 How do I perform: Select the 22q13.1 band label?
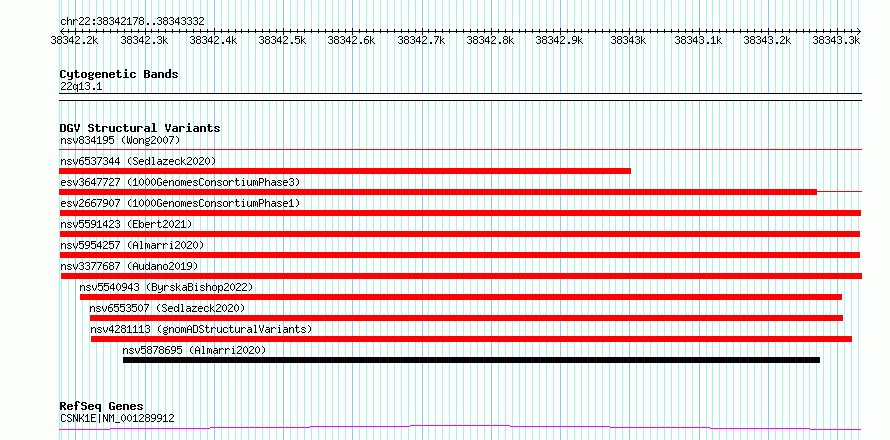pos(81,87)
